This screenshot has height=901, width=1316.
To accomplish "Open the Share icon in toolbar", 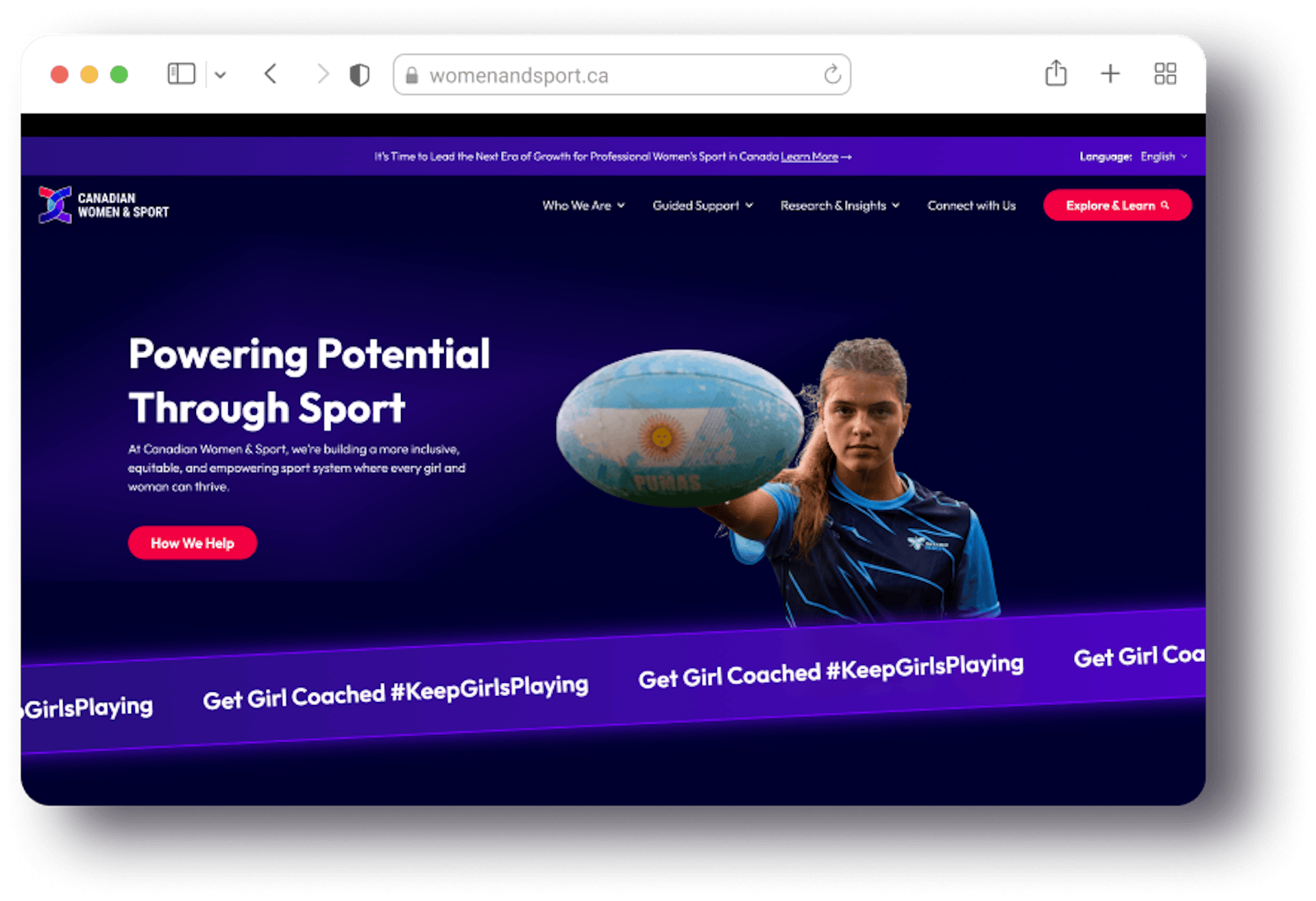I will 1056,73.
